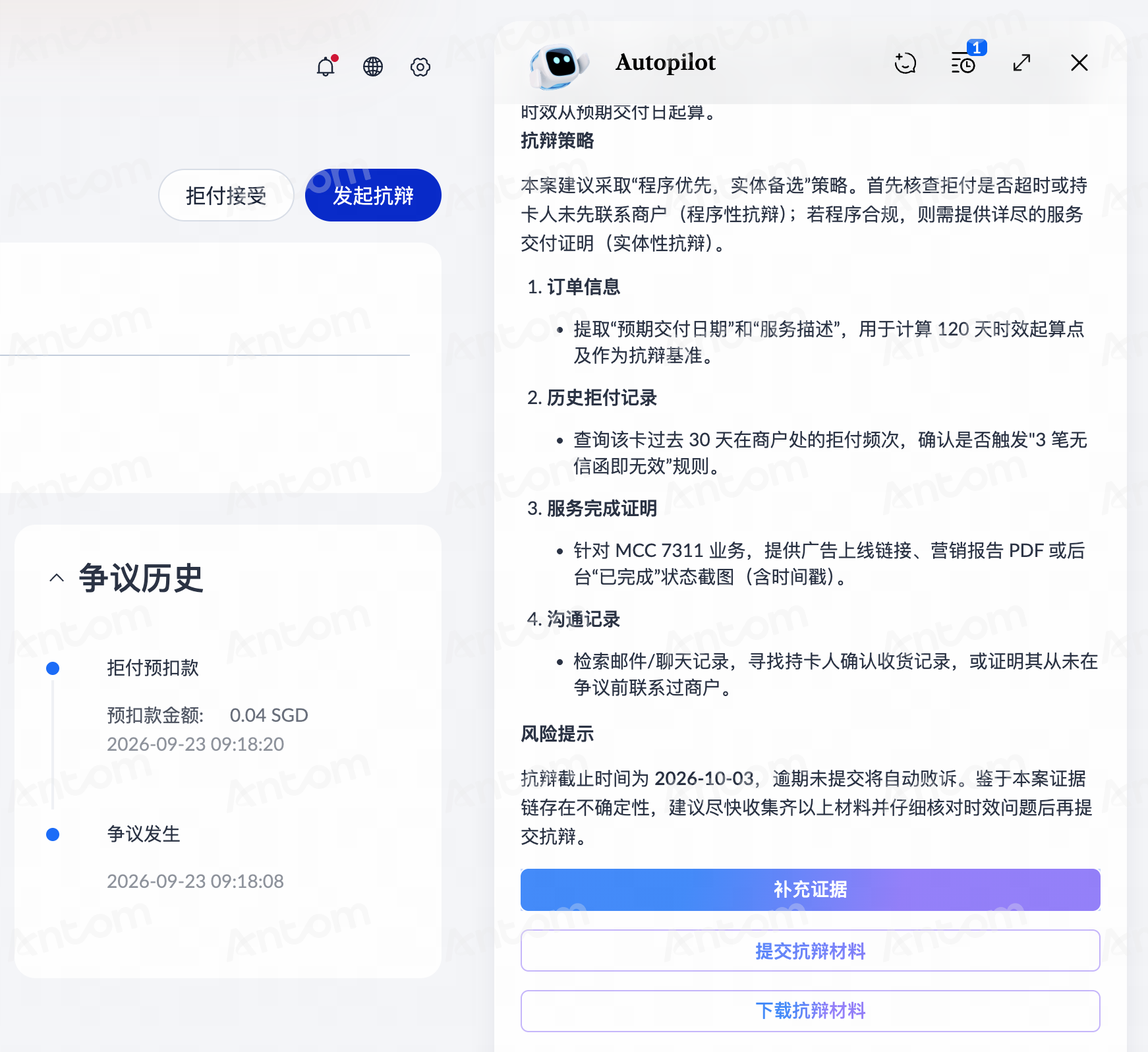1148x1052 pixels.
Task: Click the 提交抗辩材料 button
Action: pos(810,950)
